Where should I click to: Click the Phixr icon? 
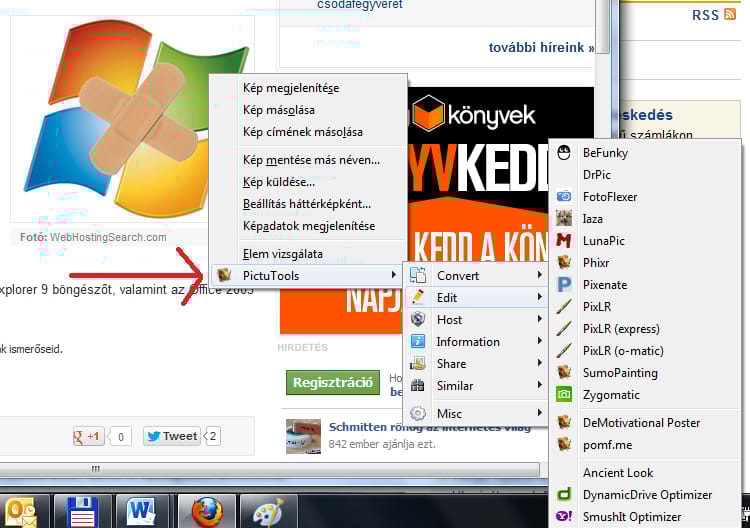tap(564, 262)
